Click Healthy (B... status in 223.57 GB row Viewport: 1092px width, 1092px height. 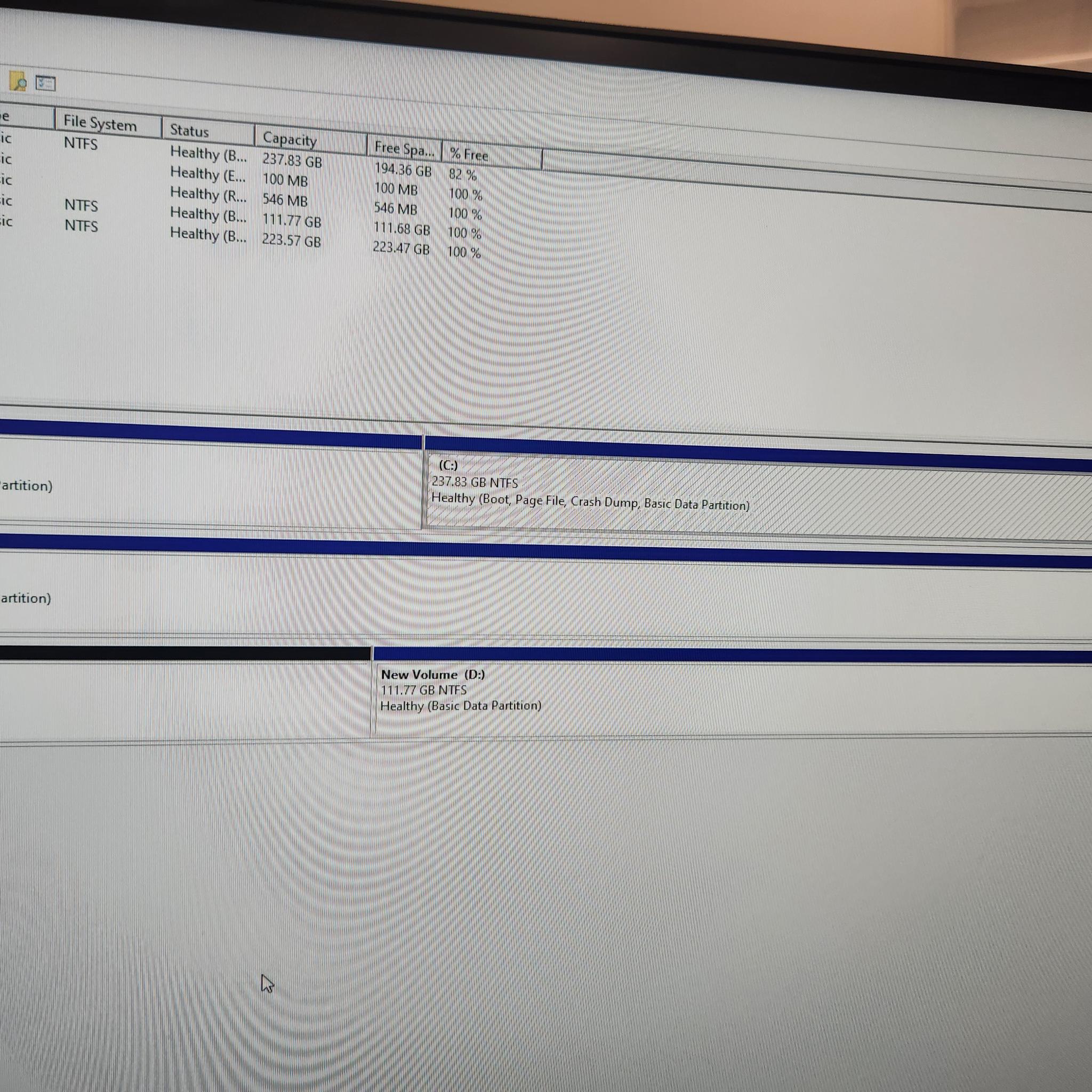pos(208,235)
